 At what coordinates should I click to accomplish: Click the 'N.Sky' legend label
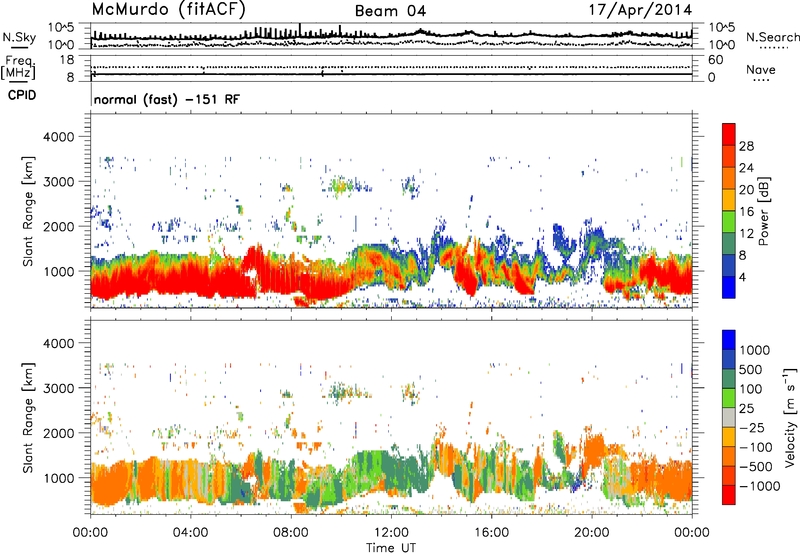click(x=19, y=37)
